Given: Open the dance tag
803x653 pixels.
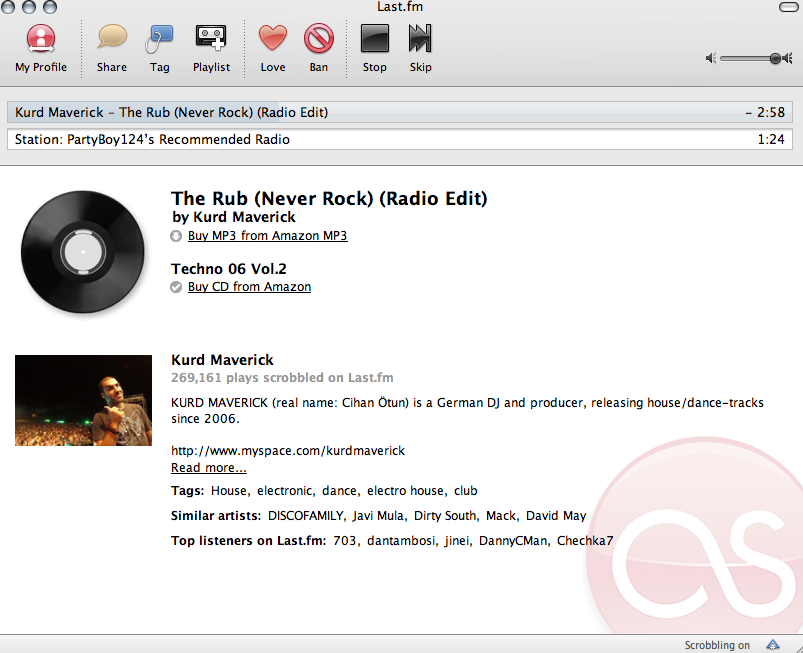Looking at the screenshot, I should click(339, 491).
